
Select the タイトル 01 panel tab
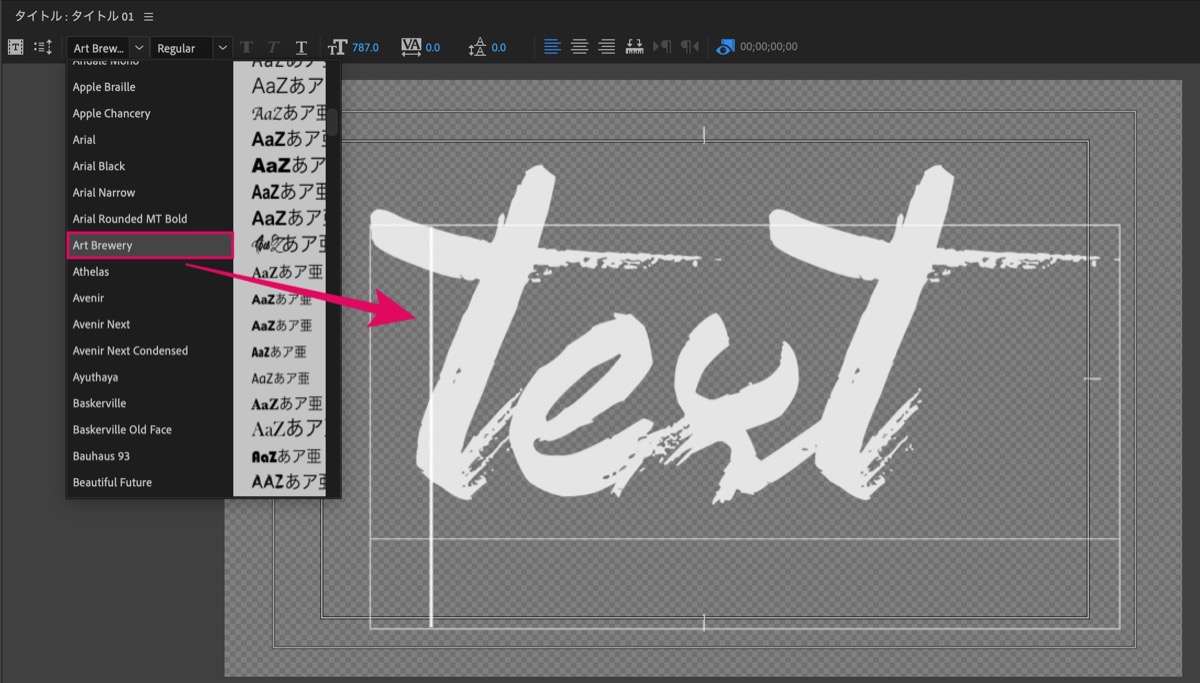point(74,17)
